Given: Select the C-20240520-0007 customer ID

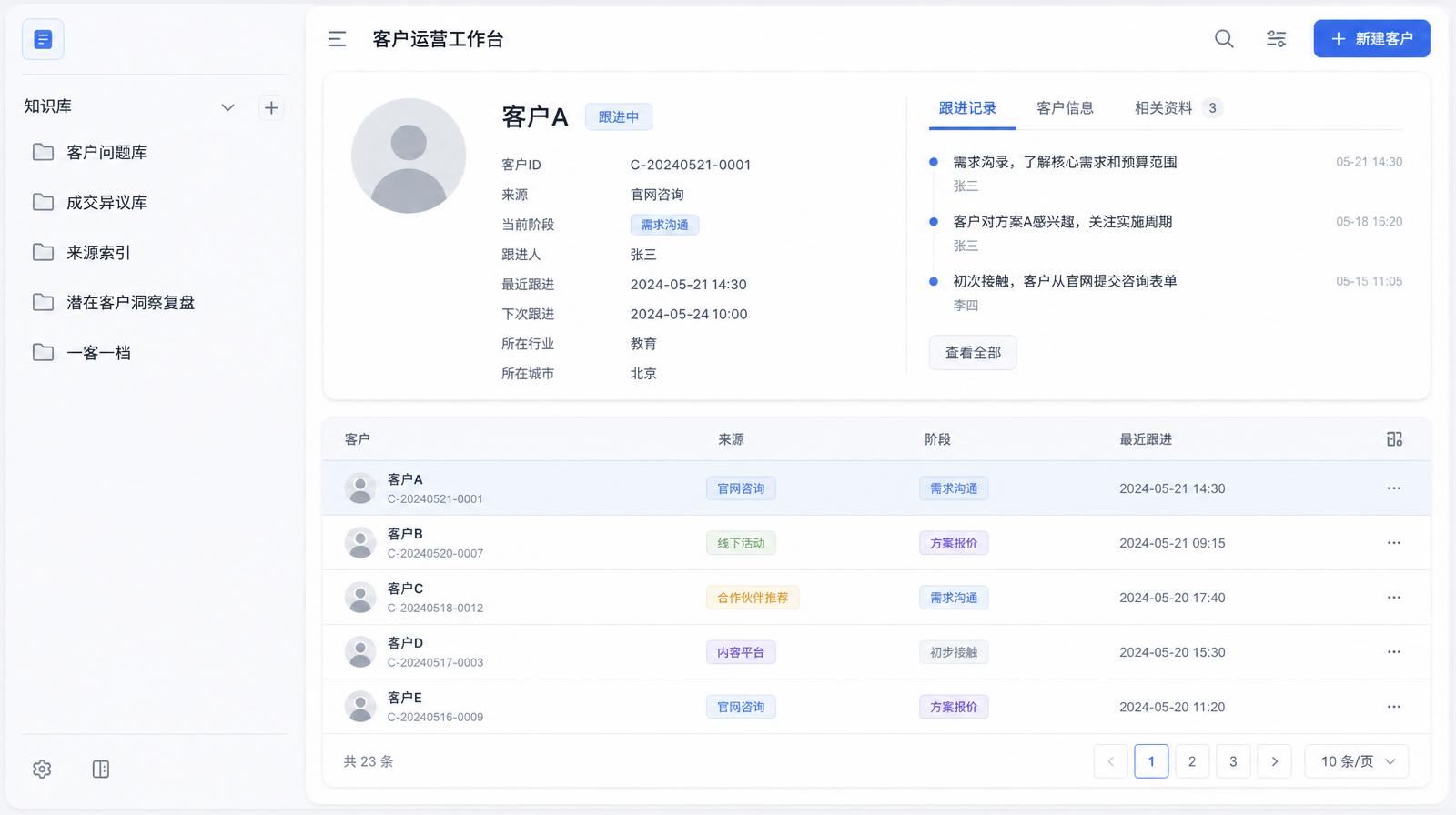Looking at the screenshot, I should [x=435, y=554].
